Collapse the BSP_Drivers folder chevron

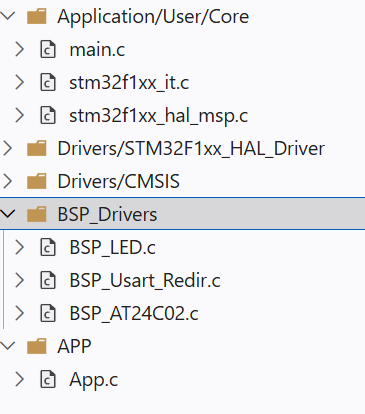7,214
